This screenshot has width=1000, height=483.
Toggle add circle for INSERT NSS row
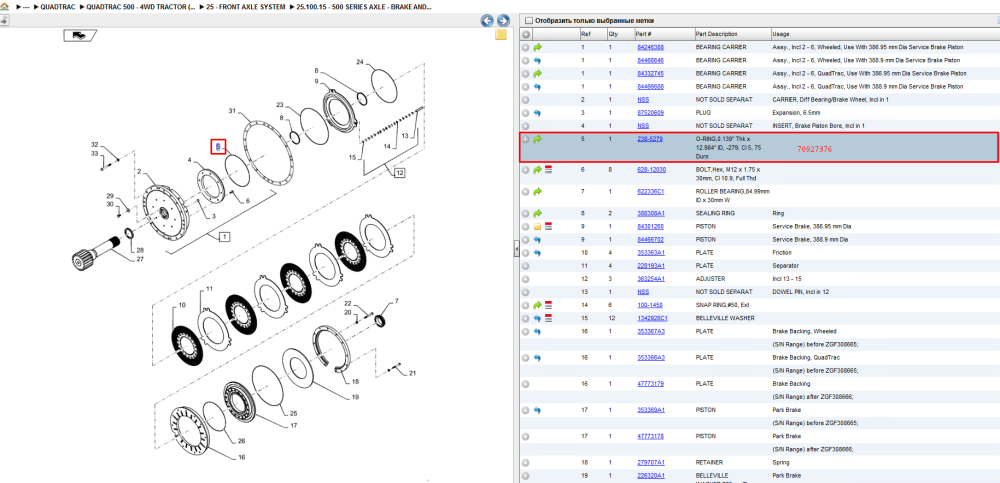click(x=526, y=126)
